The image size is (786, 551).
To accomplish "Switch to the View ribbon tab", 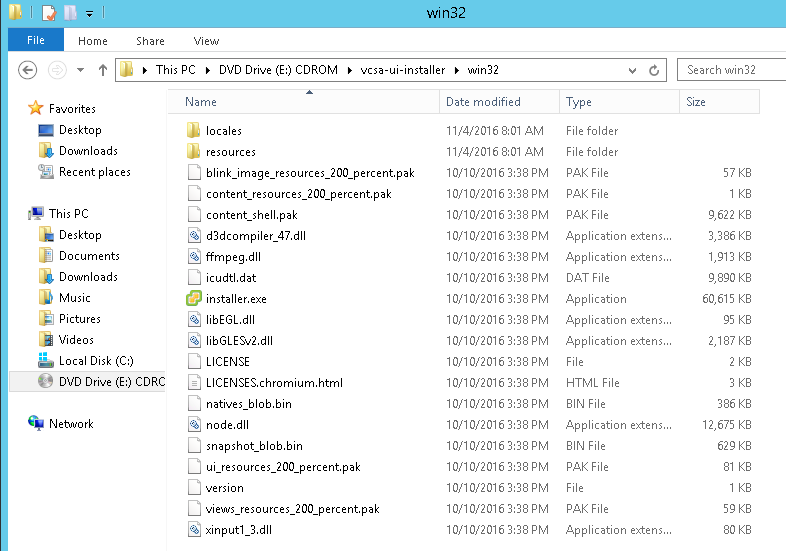I will click(x=206, y=41).
